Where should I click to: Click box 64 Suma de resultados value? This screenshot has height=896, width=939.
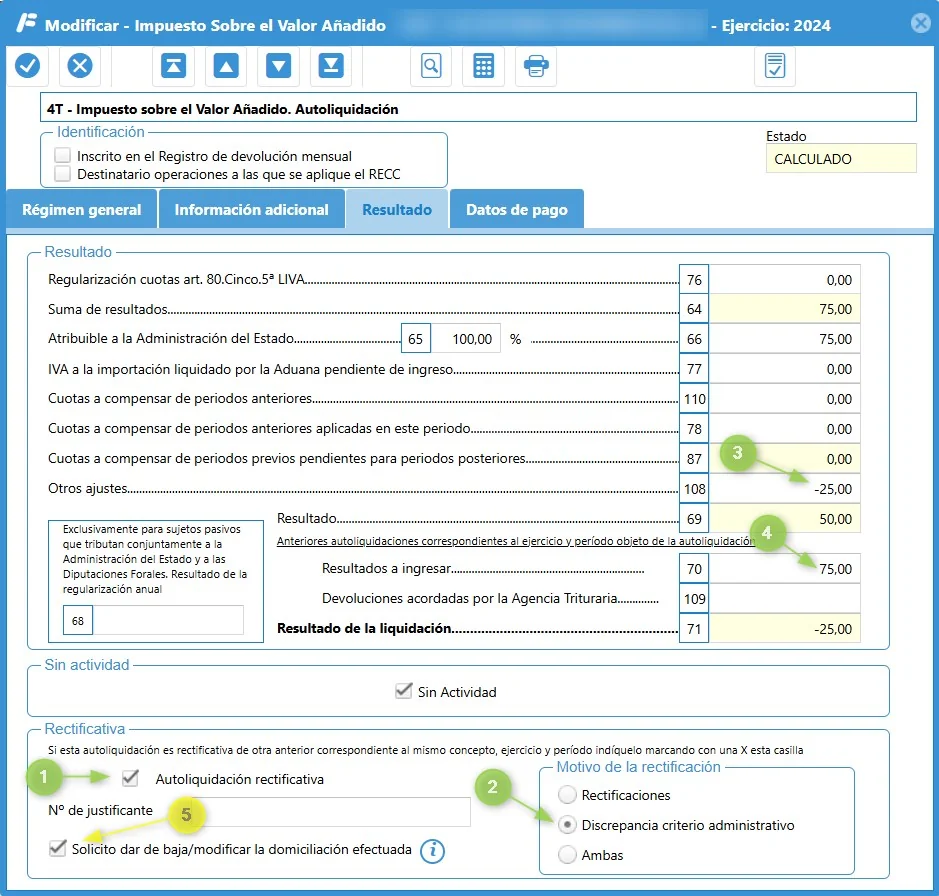(x=784, y=309)
